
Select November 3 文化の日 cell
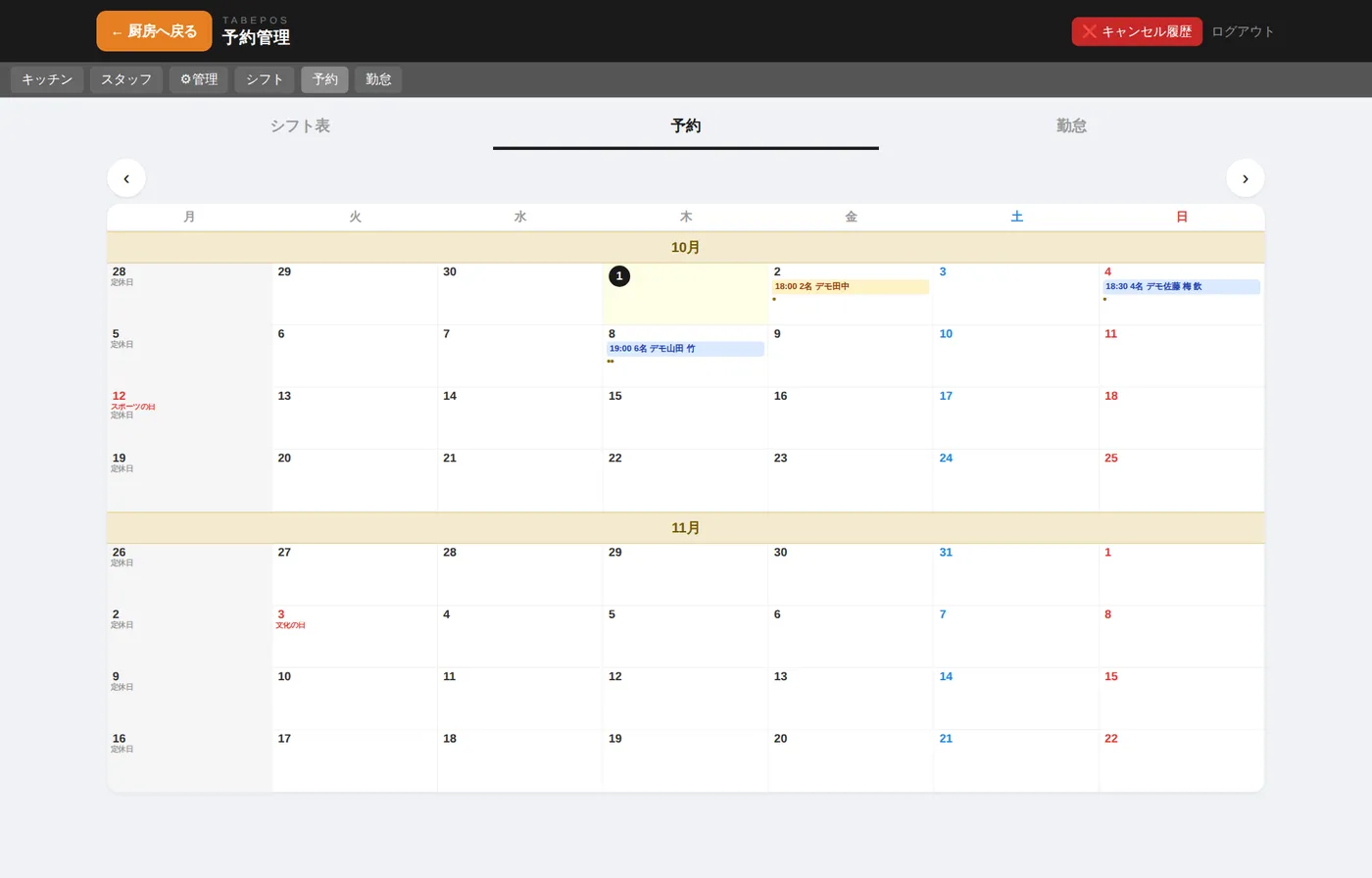tap(355, 637)
